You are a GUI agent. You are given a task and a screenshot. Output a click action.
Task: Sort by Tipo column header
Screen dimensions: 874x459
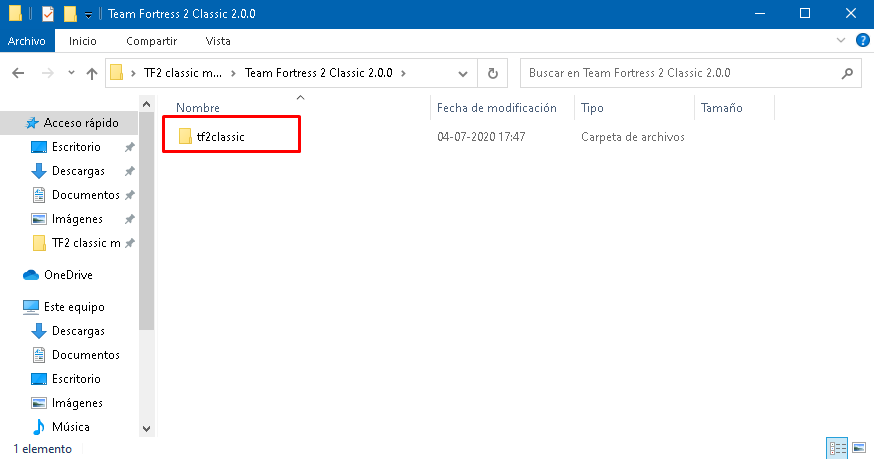tap(592, 108)
